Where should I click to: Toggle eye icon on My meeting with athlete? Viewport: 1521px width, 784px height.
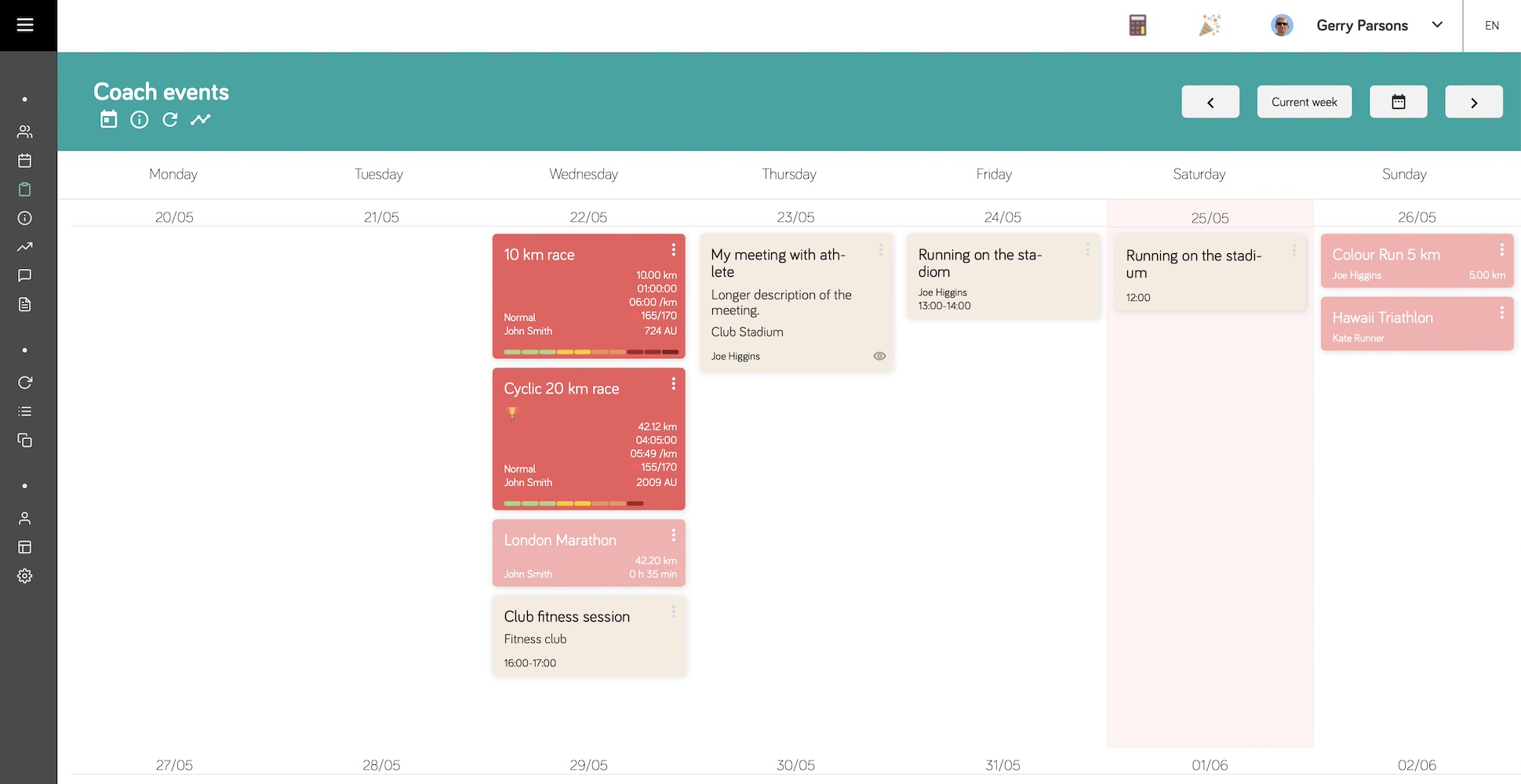[x=879, y=356]
